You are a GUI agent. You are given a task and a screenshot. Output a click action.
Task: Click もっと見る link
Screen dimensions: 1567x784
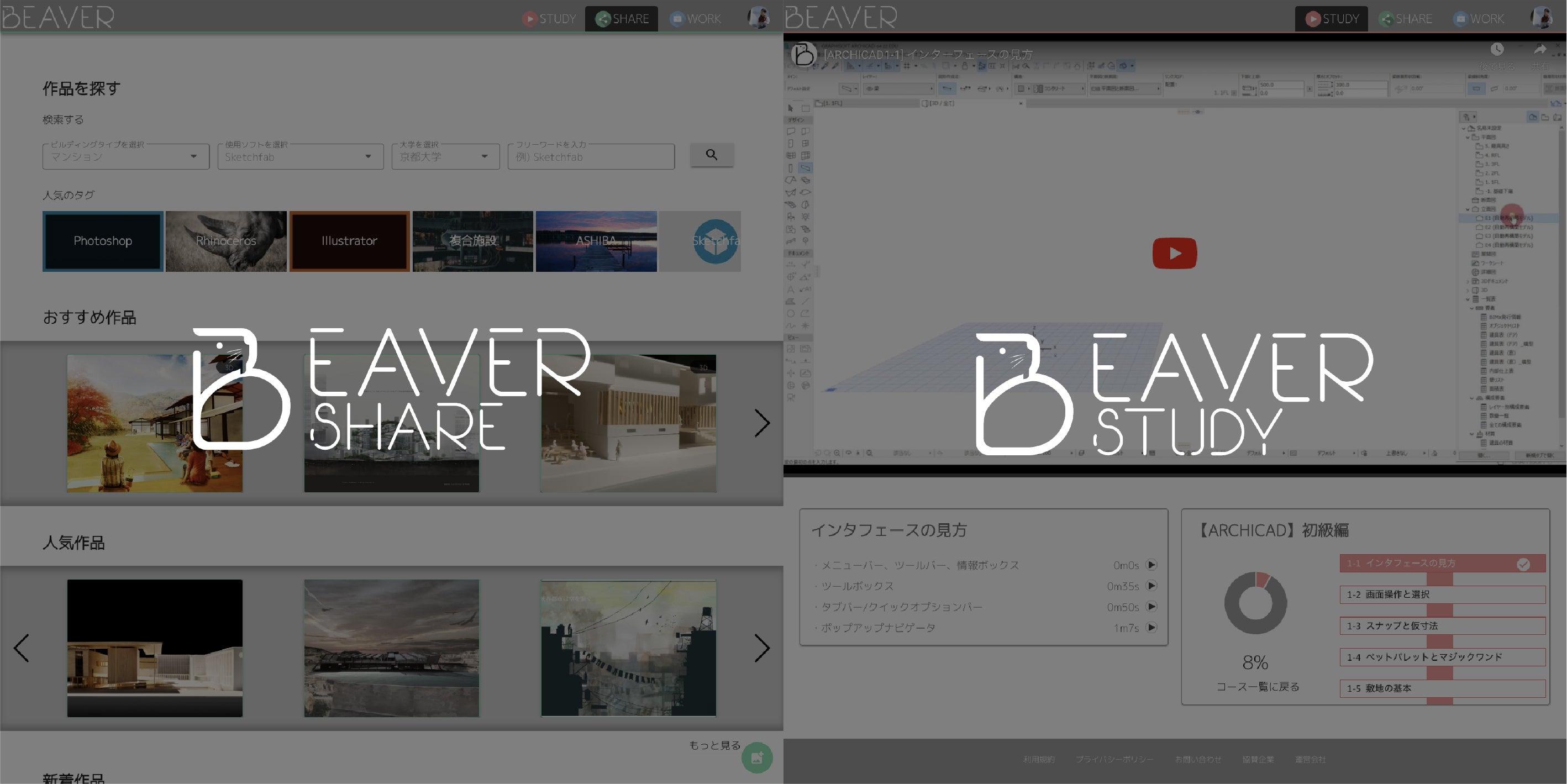click(x=714, y=745)
